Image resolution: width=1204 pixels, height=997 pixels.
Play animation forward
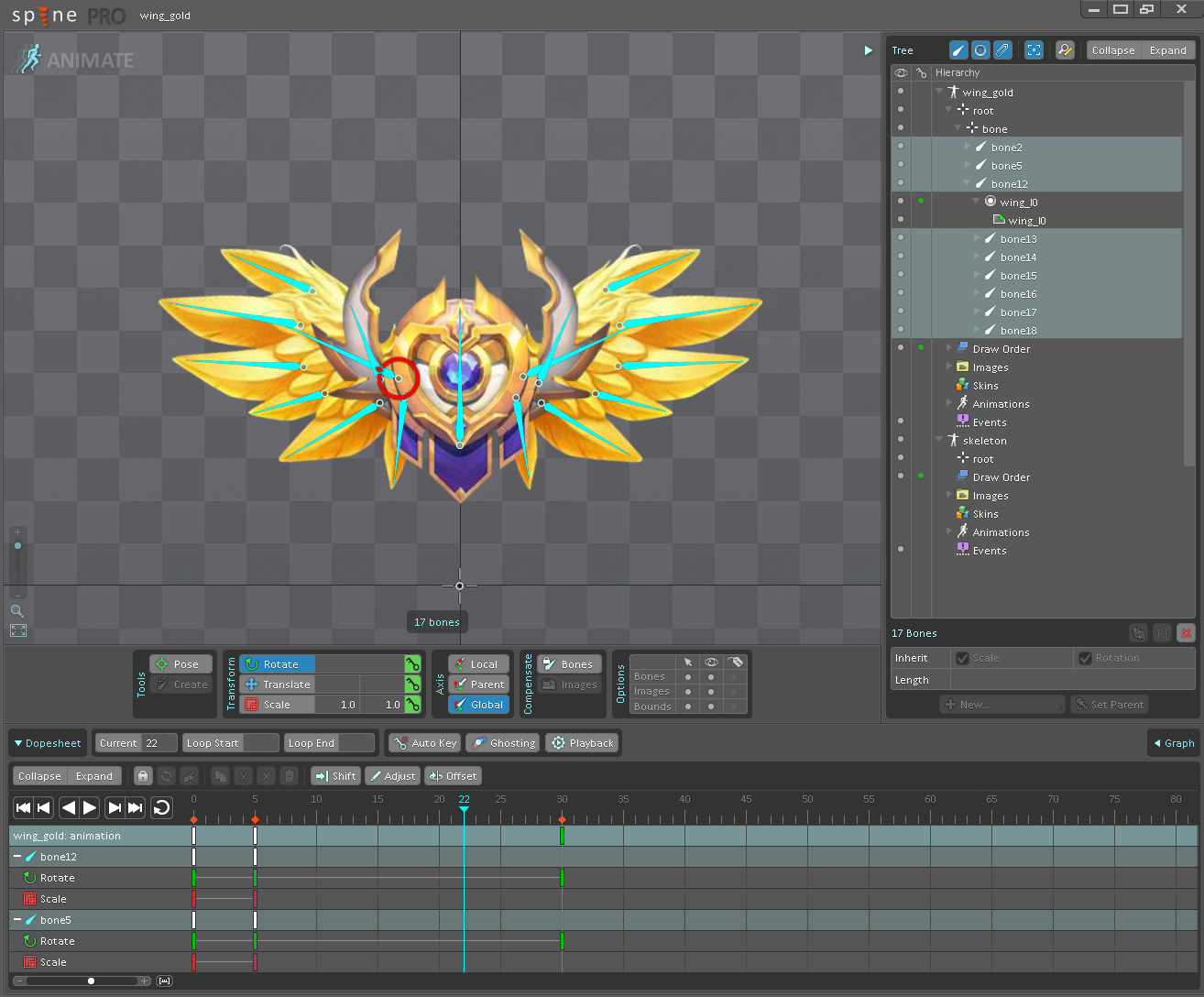90,807
